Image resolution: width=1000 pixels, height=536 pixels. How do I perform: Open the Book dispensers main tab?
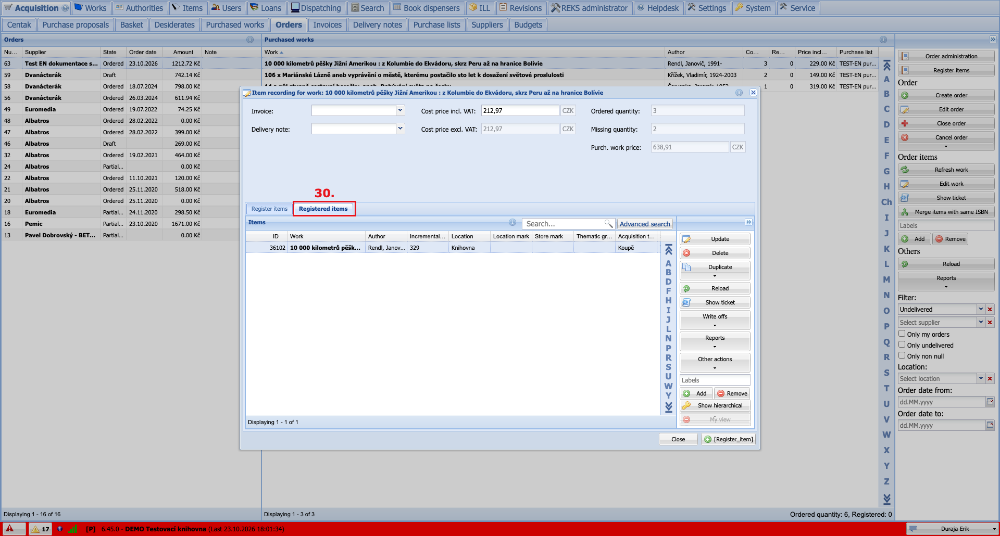coord(425,8)
